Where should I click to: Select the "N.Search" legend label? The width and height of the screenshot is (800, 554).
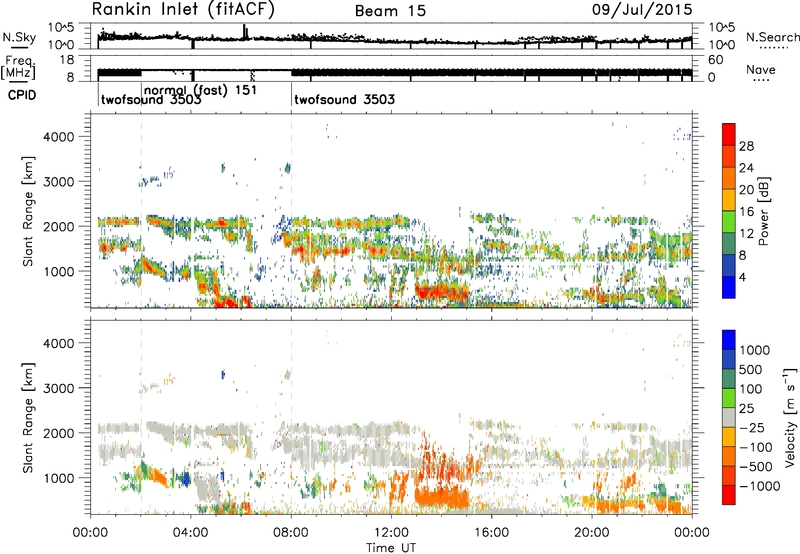pyautogui.click(x=772, y=37)
